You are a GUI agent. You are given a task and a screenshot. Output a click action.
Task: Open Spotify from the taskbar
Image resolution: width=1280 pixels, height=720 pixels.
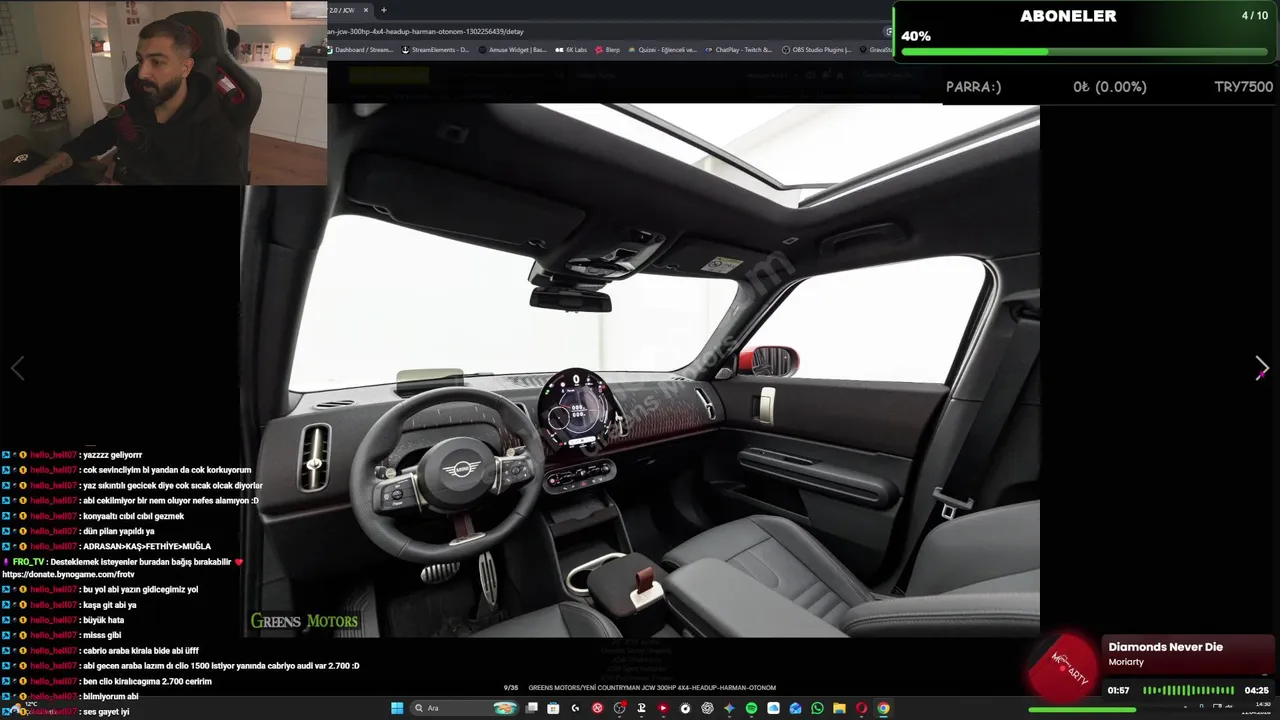tap(751, 708)
